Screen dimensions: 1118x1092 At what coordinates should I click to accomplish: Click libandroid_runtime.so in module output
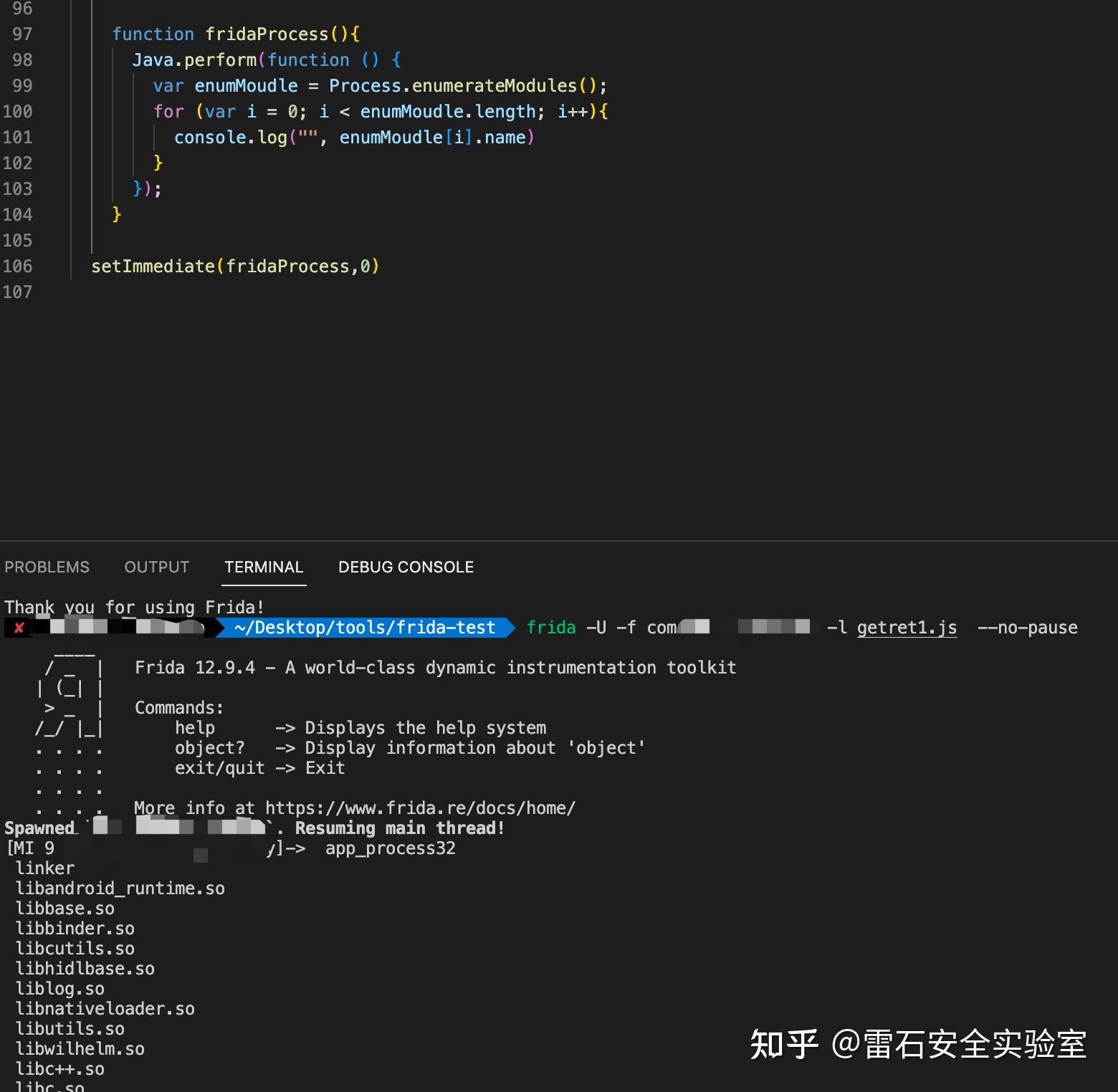click(120, 888)
